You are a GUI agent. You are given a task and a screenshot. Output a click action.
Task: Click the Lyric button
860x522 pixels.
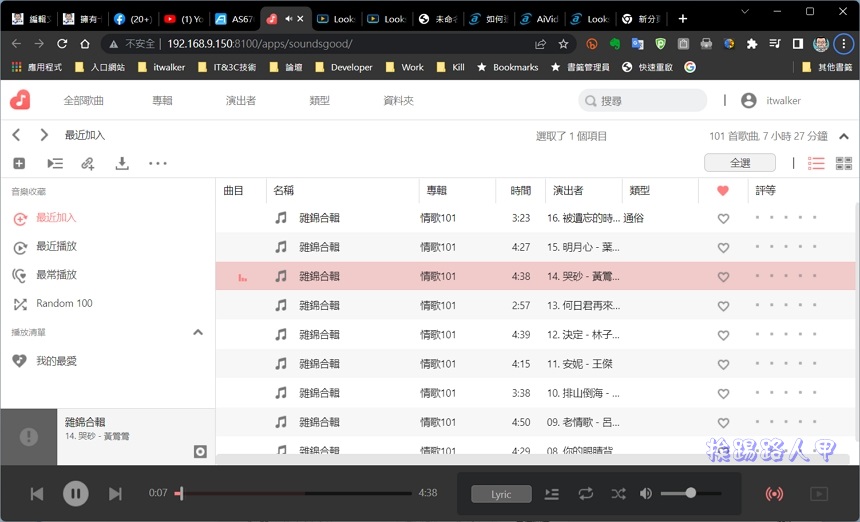[501, 494]
